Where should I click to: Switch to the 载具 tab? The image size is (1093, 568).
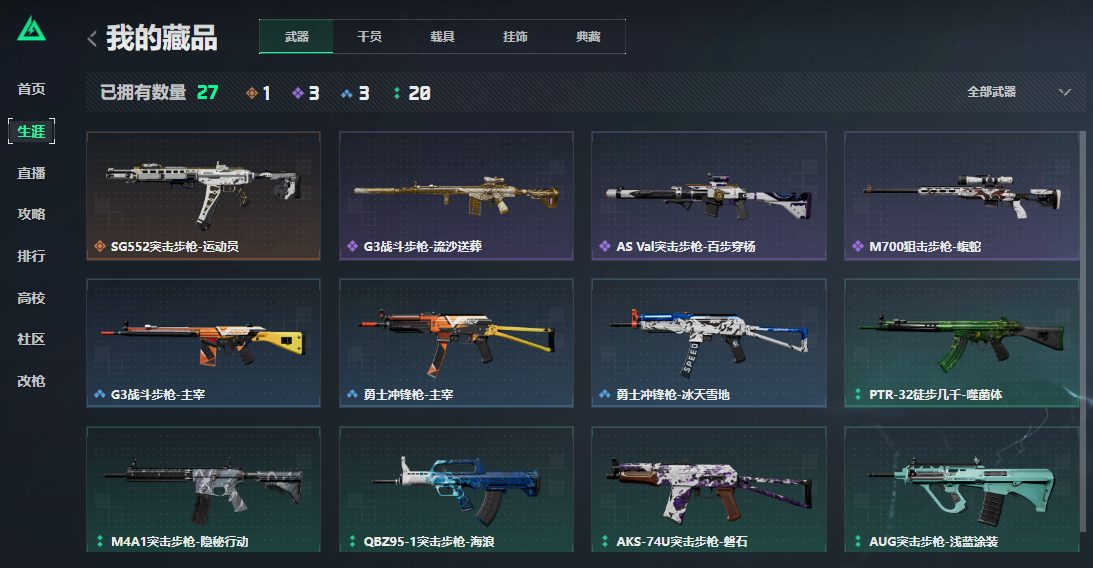(442, 36)
